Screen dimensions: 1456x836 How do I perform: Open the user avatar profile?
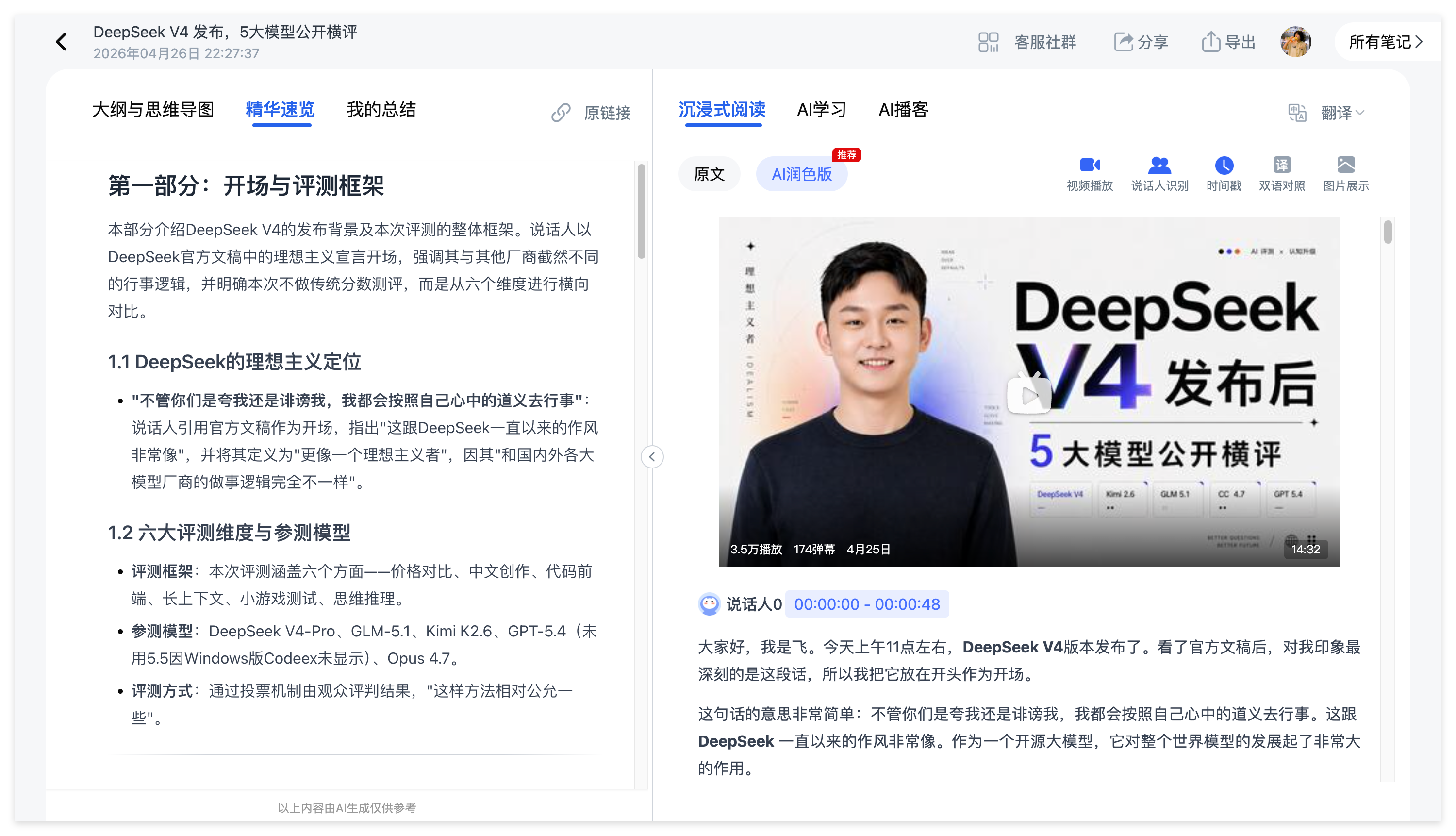point(1295,42)
